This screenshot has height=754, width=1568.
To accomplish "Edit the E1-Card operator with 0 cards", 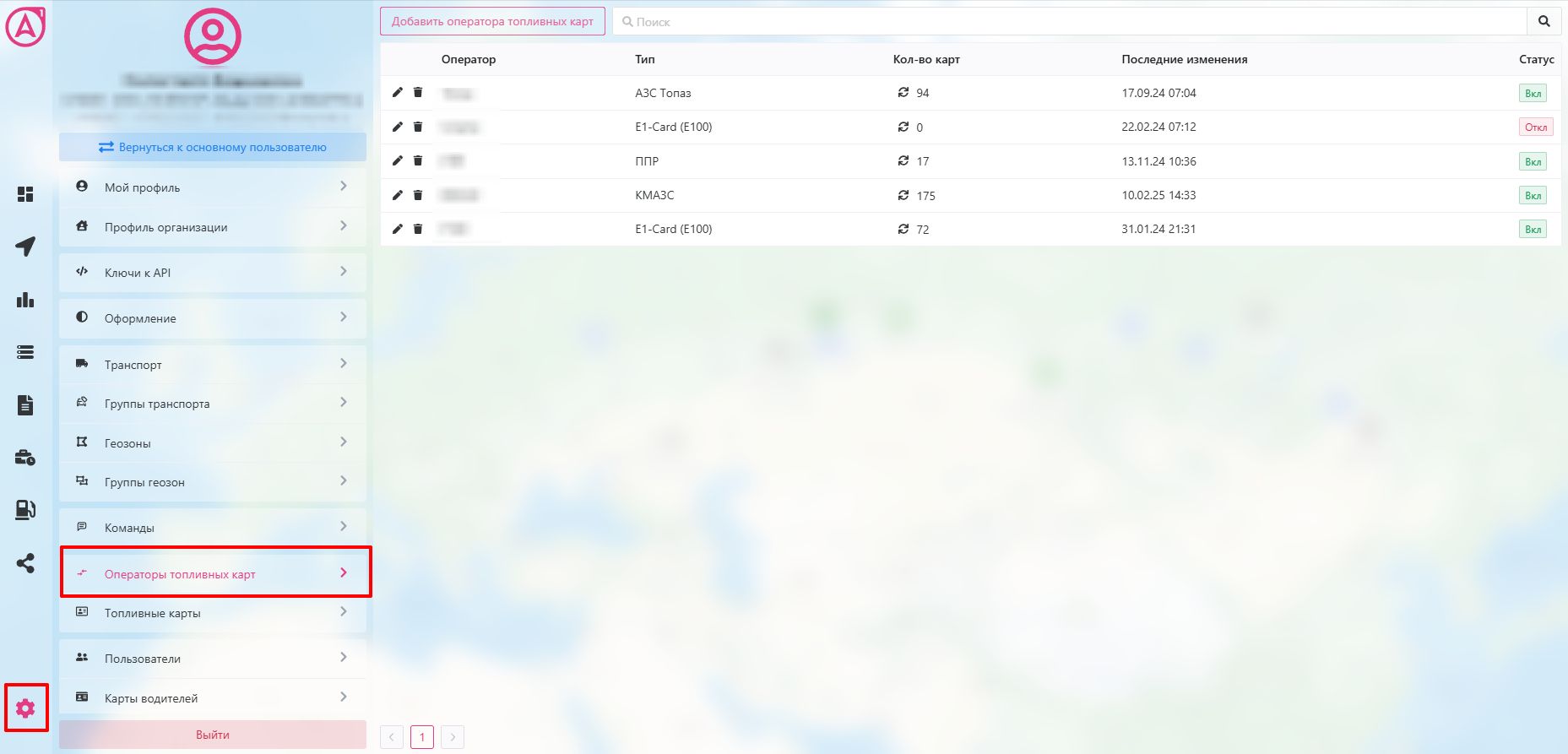I will 397,127.
